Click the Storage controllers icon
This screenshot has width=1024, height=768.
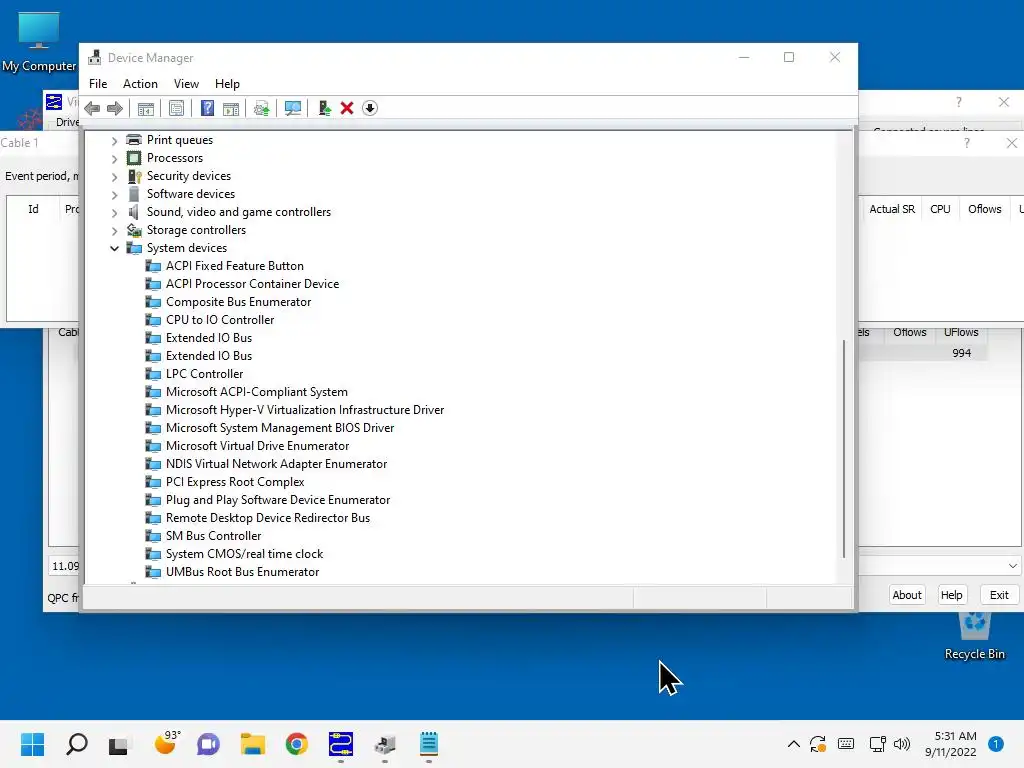click(x=134, y=230)
